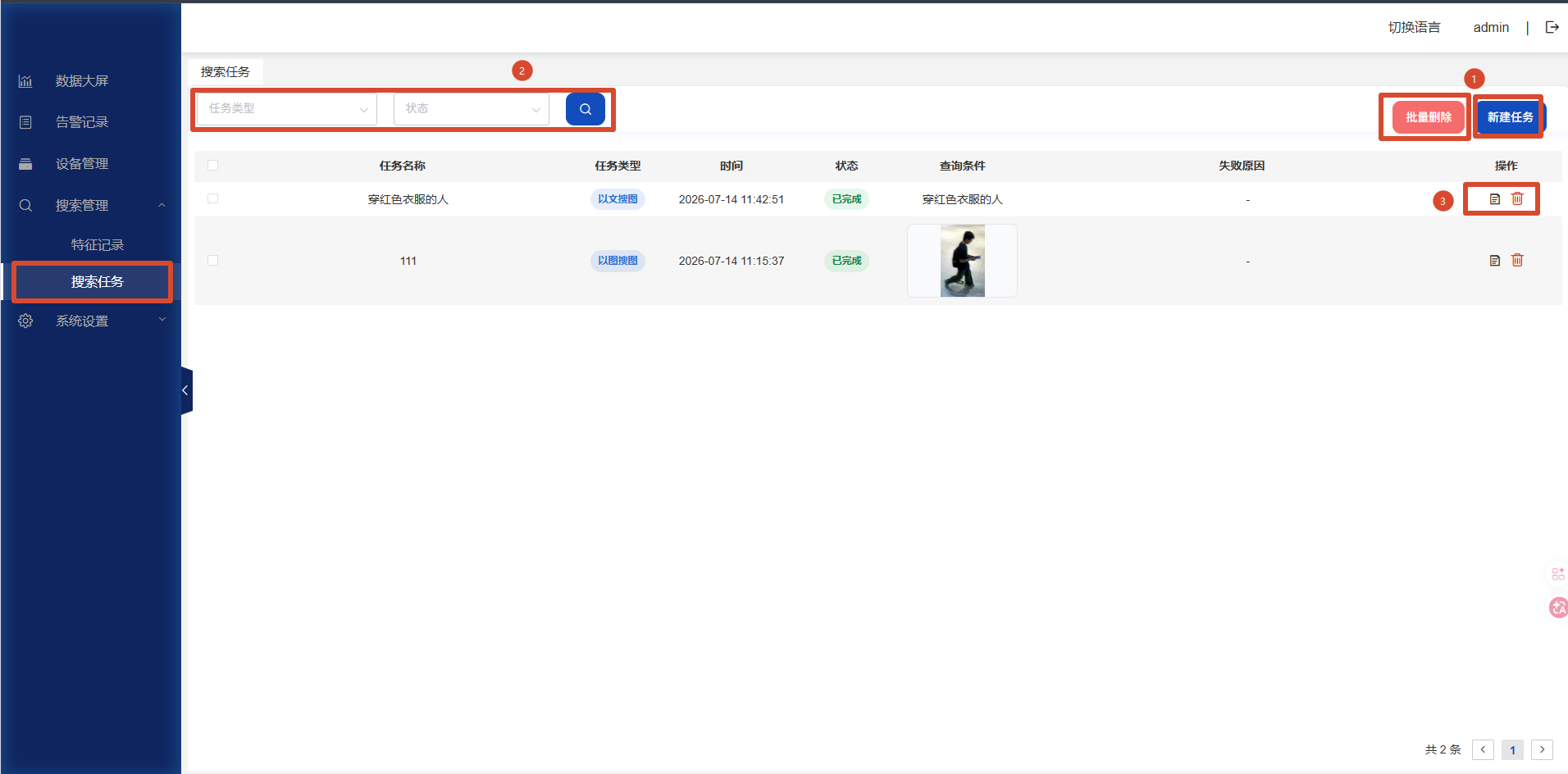The image size is (1568, 774).
Task: Open 特征记录 submenu item
Action: click(x=98, y=245)
